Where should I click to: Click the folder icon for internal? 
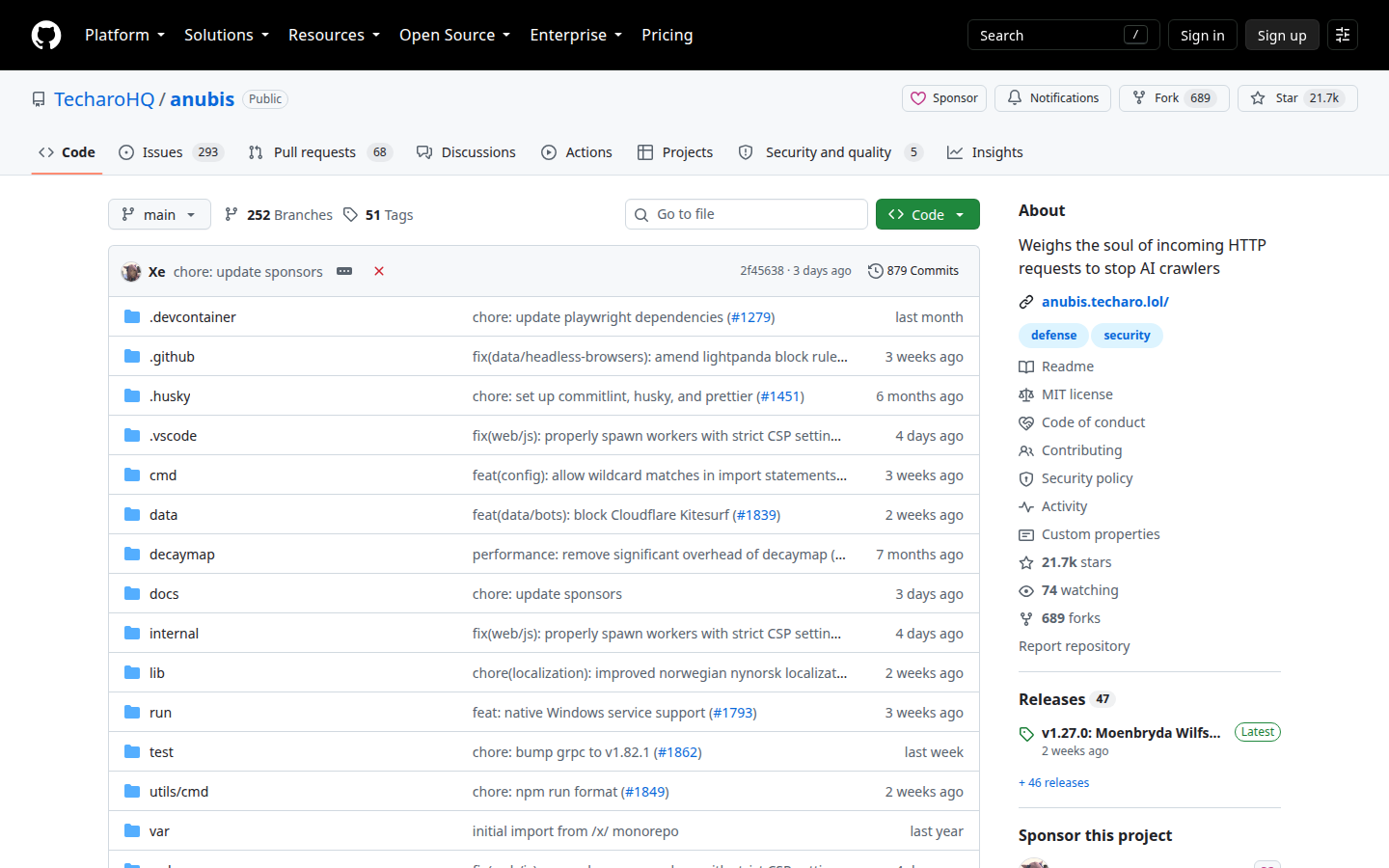coord(132,634)
